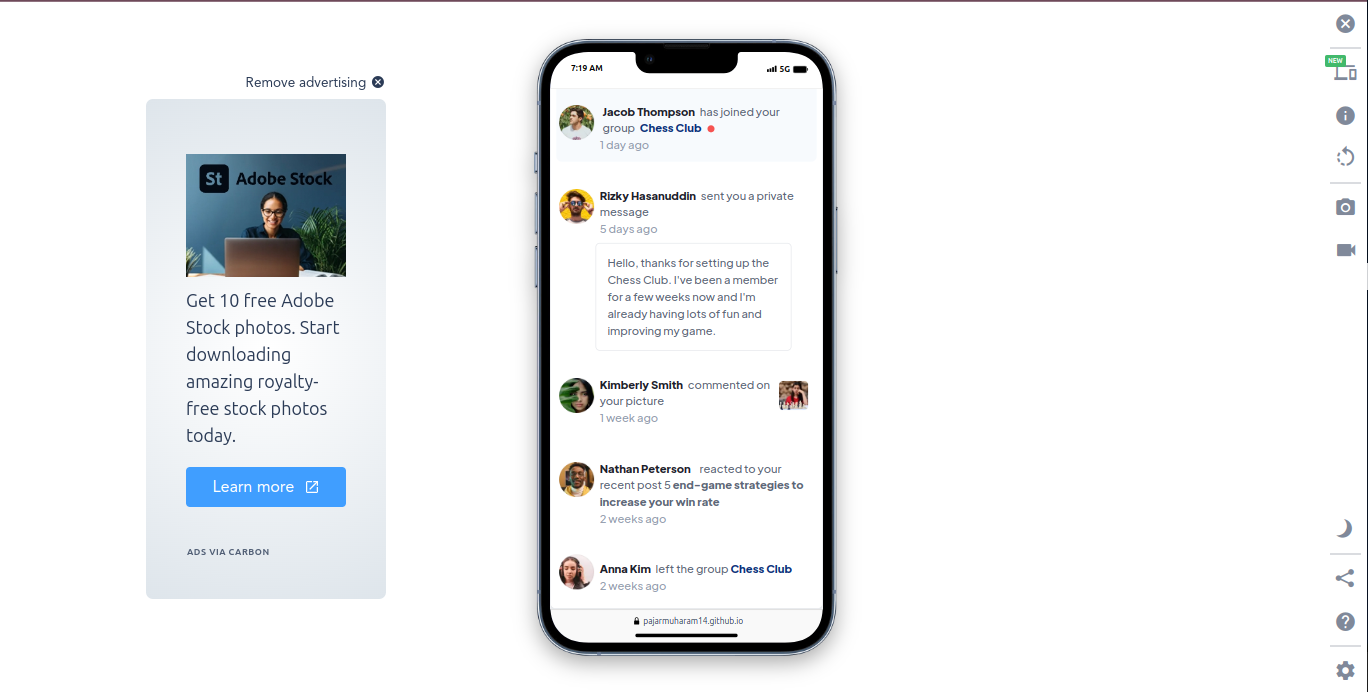This screenshot has height=692, width=1368.
Task: Open settings with the gear icon
Action: coord(1345,670)
